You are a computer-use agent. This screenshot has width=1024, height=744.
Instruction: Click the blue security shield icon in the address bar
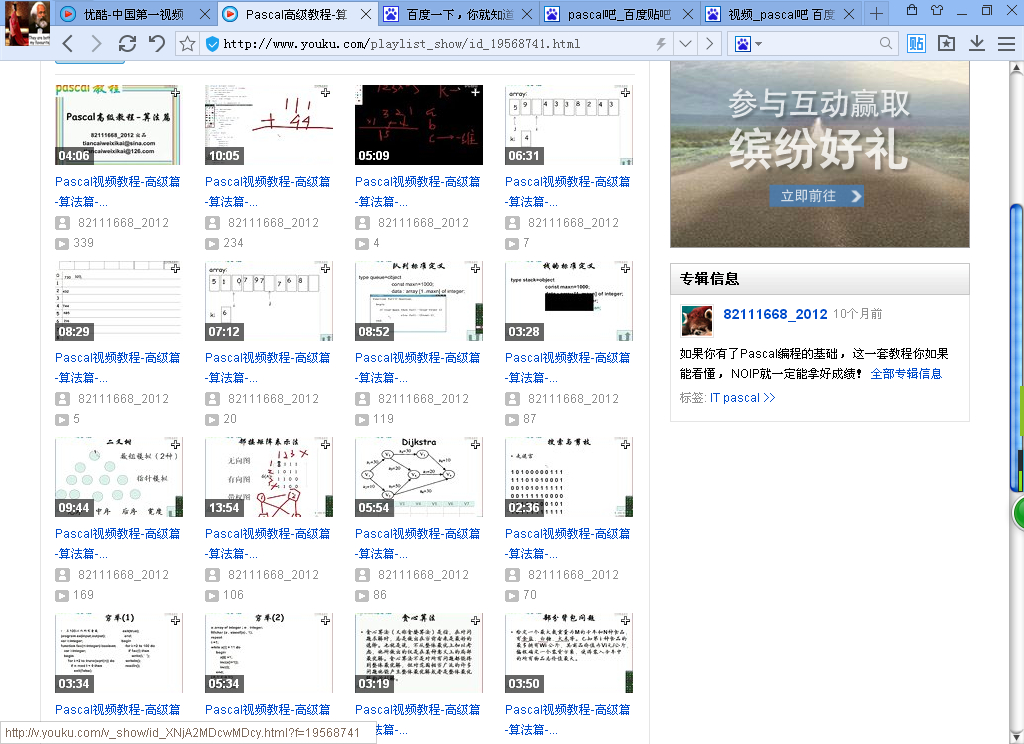(x=212, y=44)
